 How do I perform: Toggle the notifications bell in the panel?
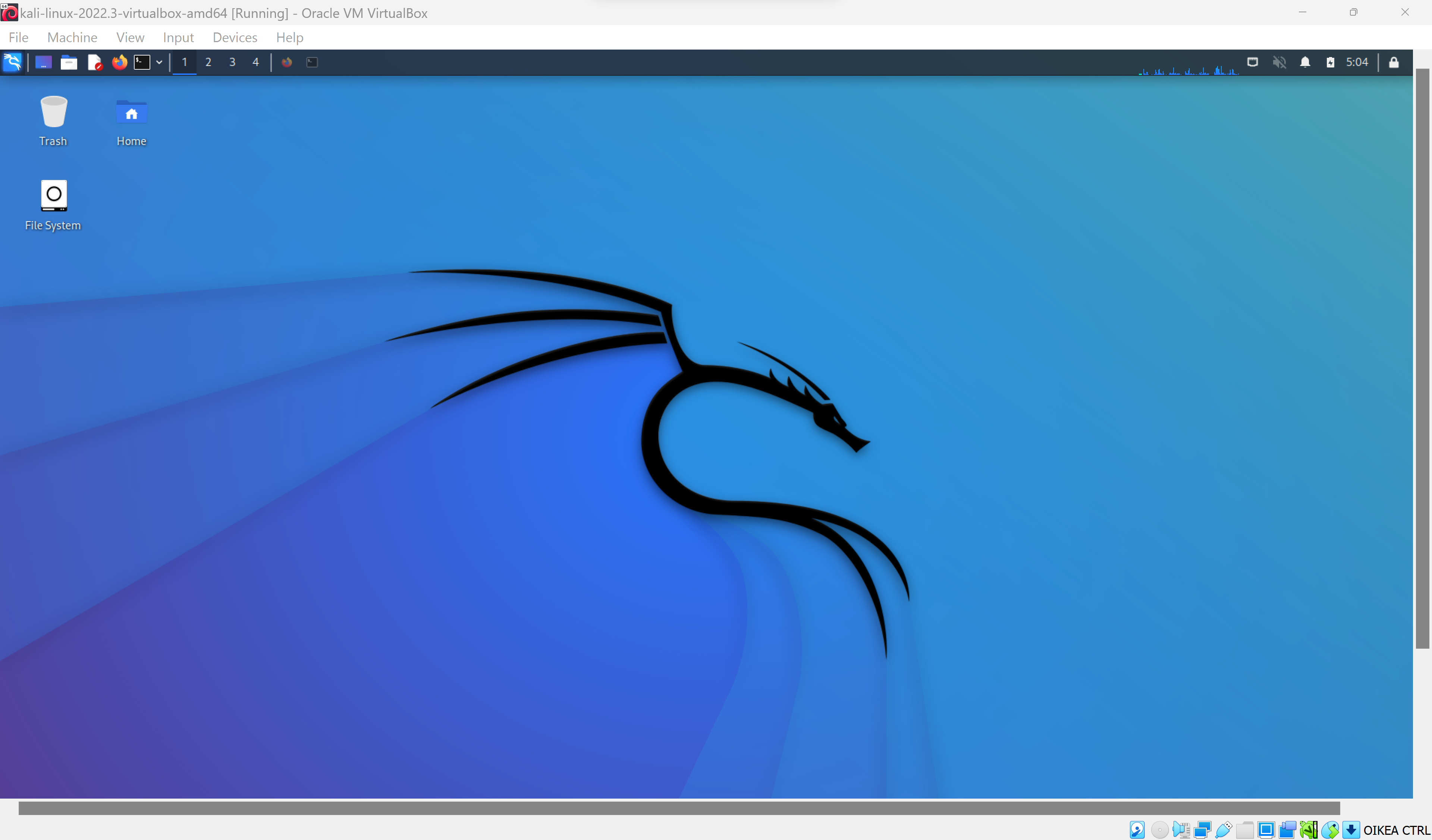(x=1305, y=62)
